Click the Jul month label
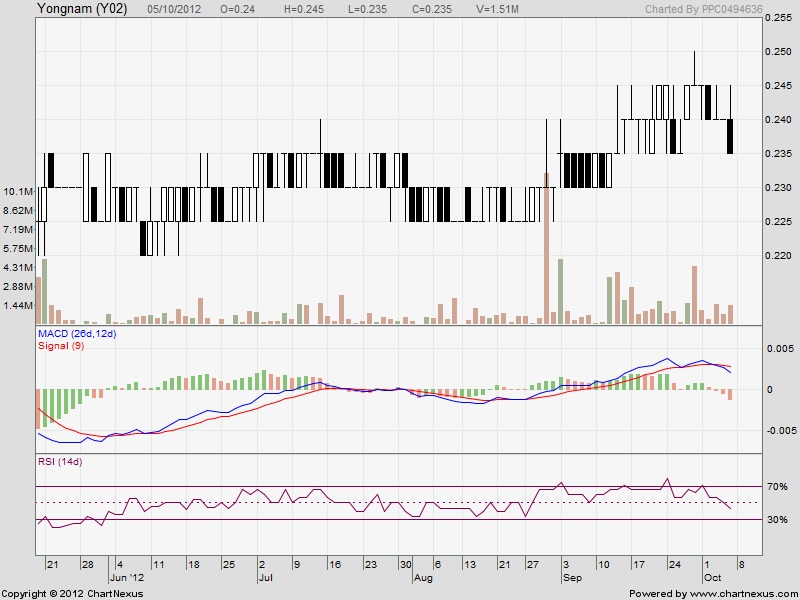Screen dimensions: 800x600 (265, 578)
